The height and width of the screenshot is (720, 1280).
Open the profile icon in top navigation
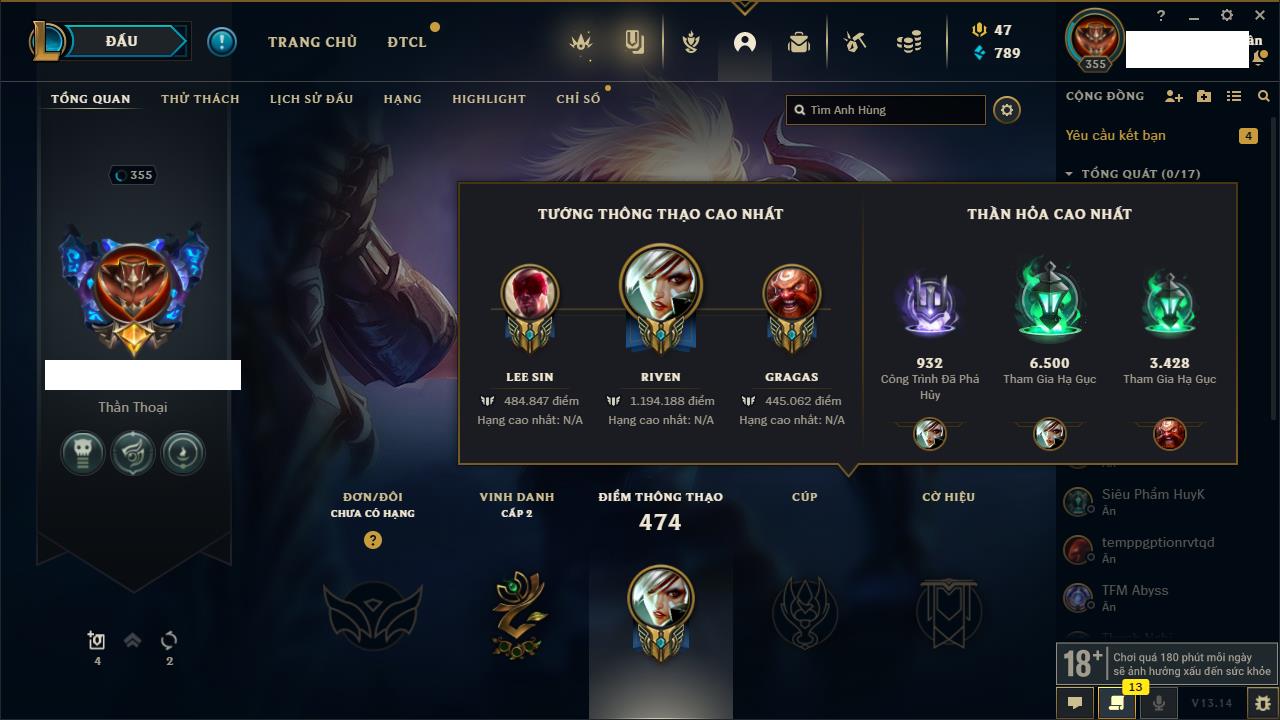coord(745,42)
